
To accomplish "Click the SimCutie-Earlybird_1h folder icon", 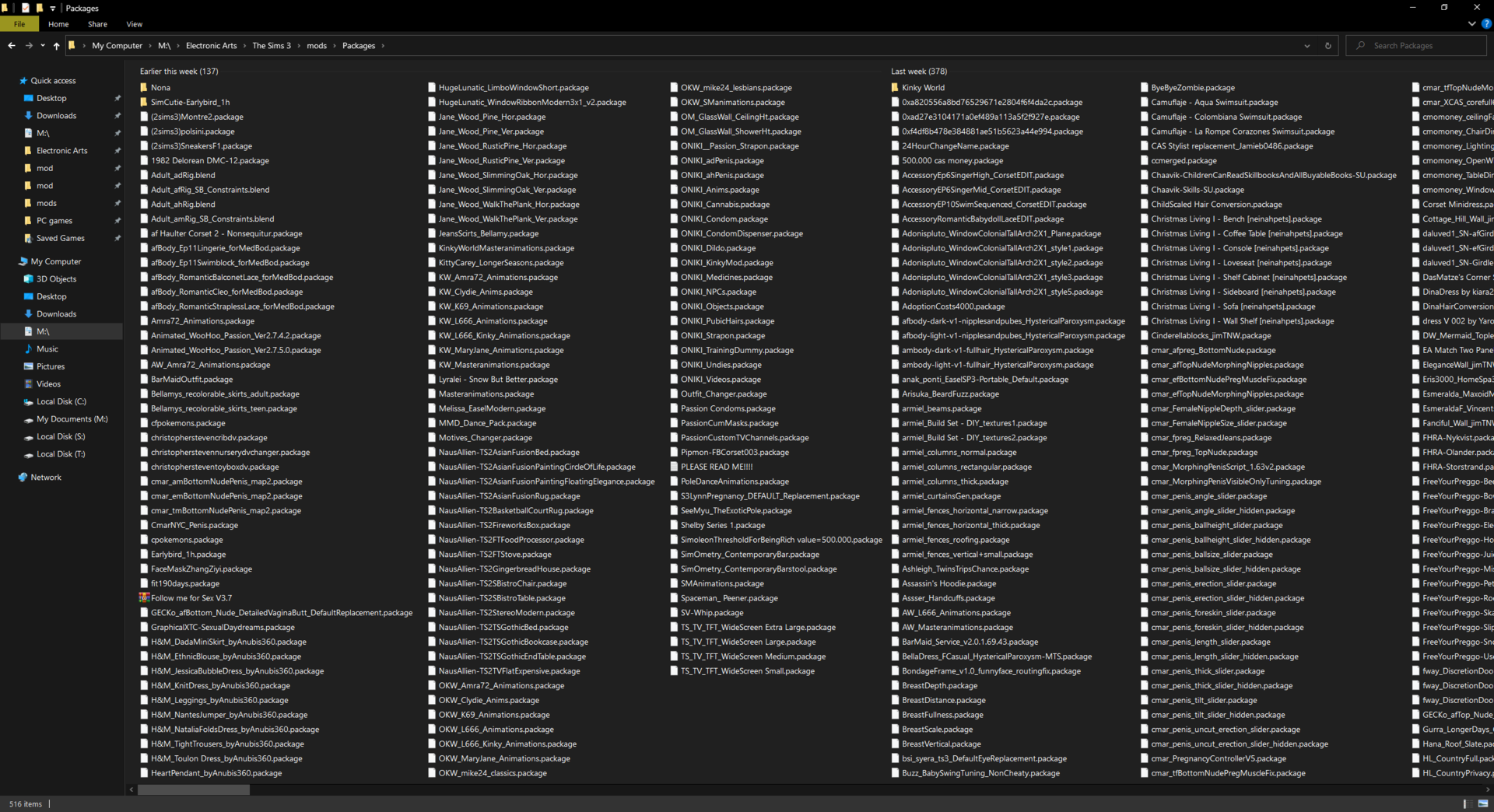I will [x=144, y=103].
